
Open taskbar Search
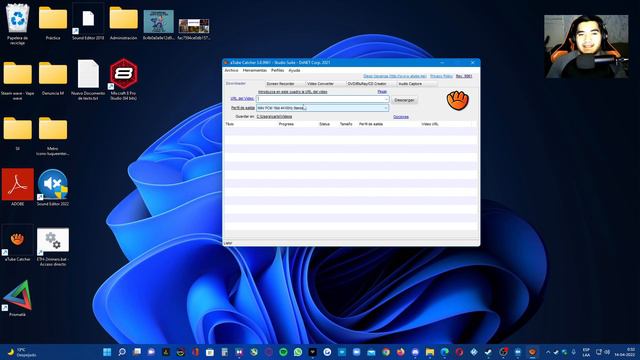click(x=122, y=352)
